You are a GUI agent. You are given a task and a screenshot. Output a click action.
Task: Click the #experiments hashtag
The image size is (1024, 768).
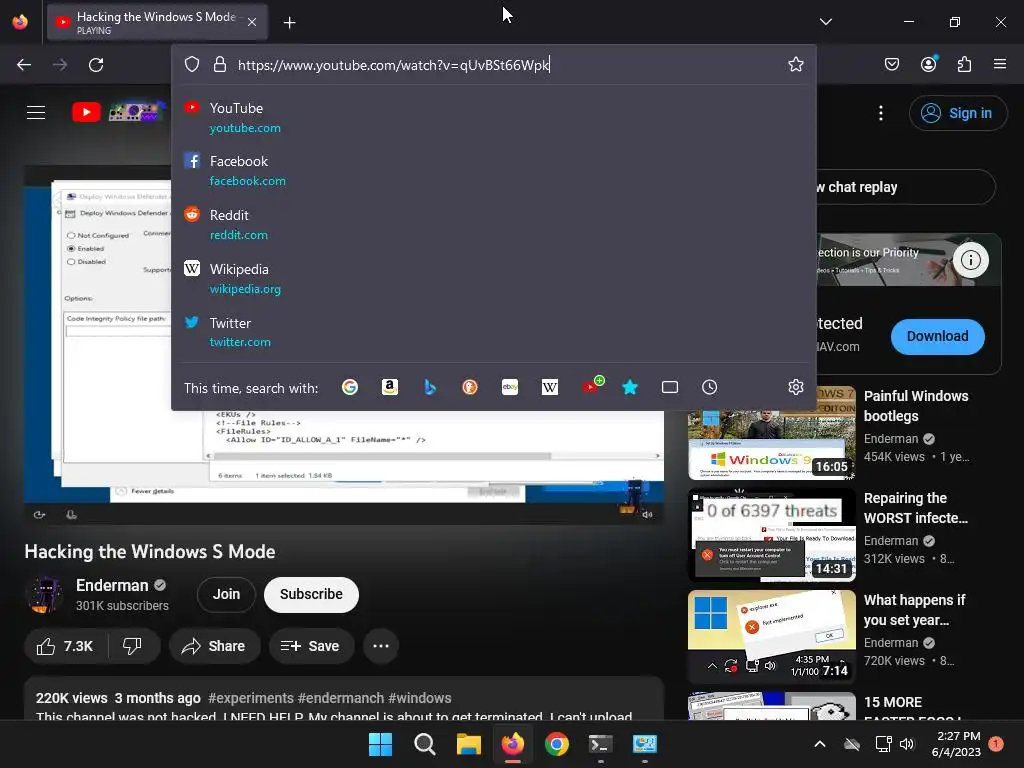pos(251,698)
